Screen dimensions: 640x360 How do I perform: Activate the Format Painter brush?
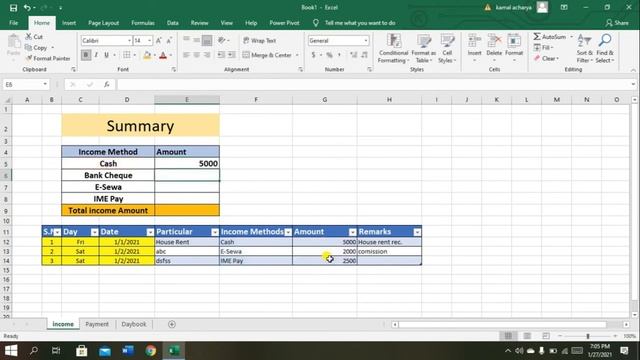[x=29, y=58]
